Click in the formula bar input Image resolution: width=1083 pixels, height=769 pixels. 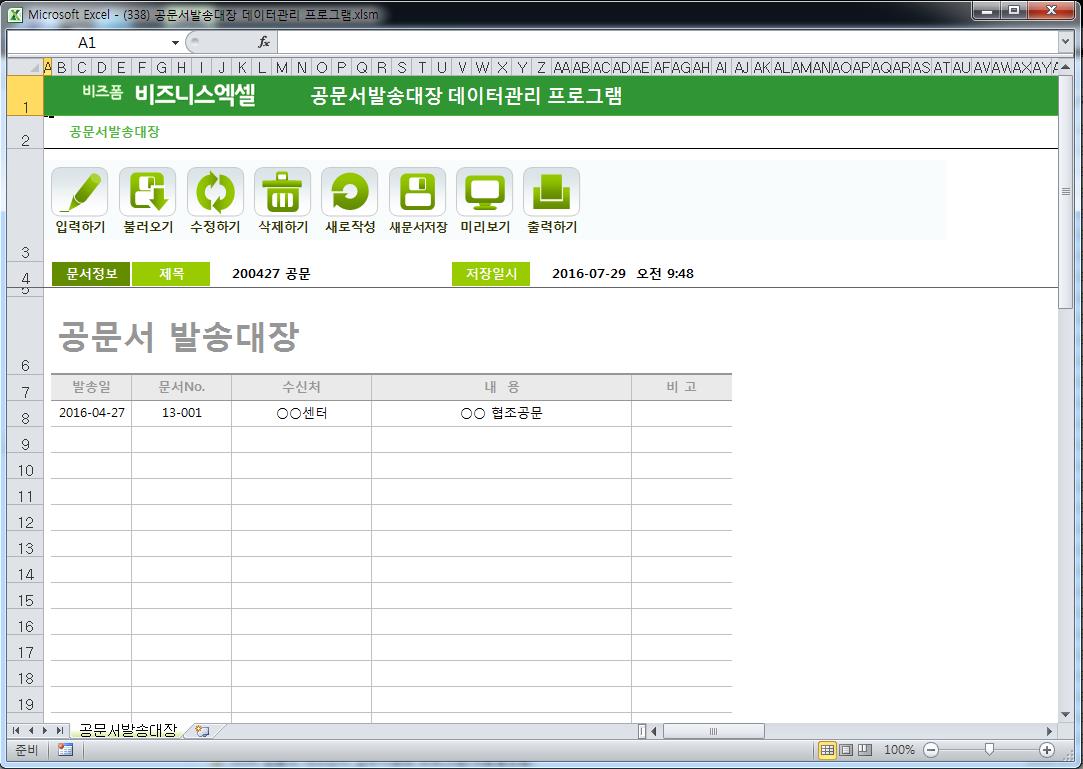pyautogui.click(x=667, y=42)
